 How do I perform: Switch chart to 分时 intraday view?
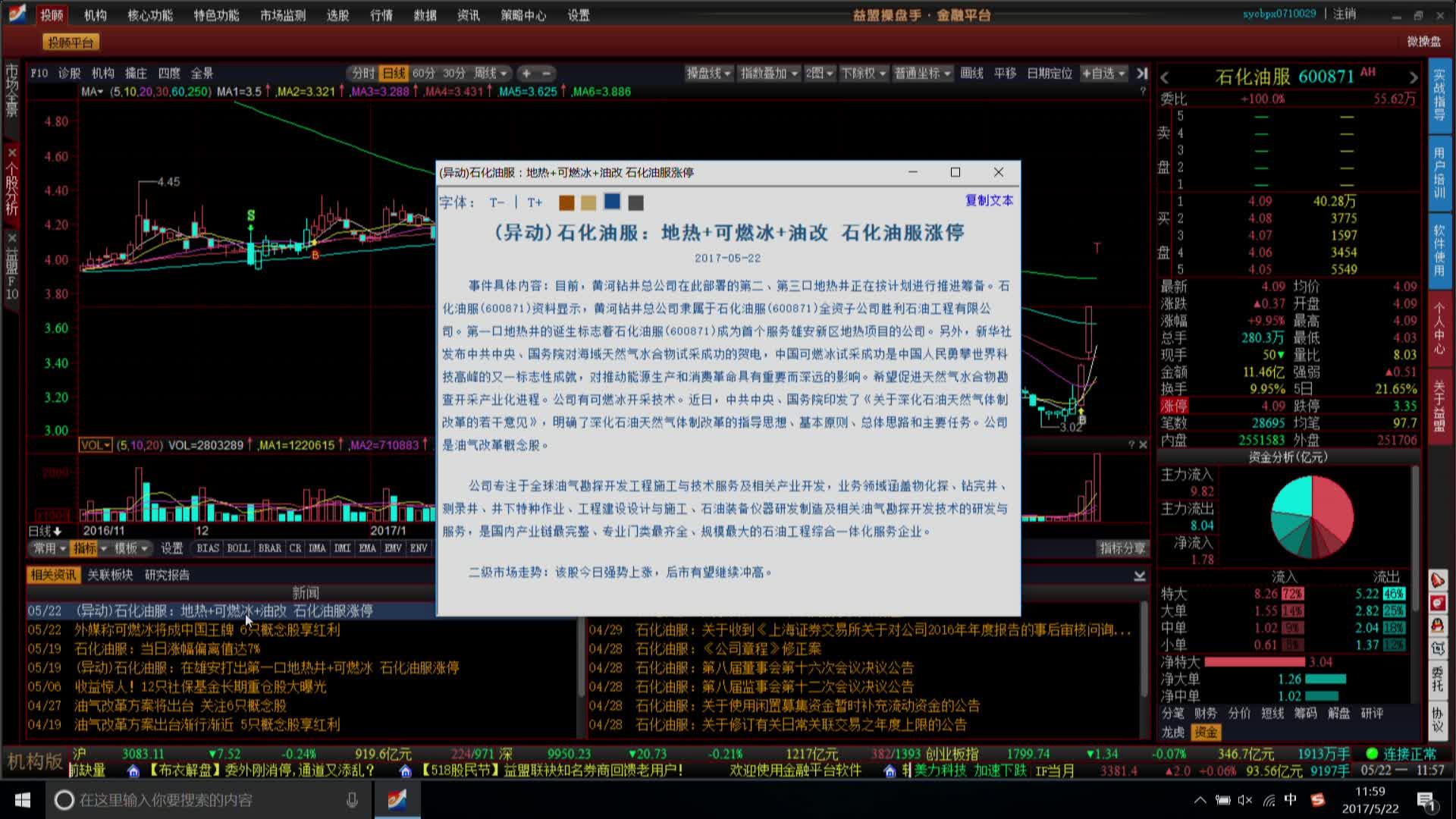[x=363, y=74]
